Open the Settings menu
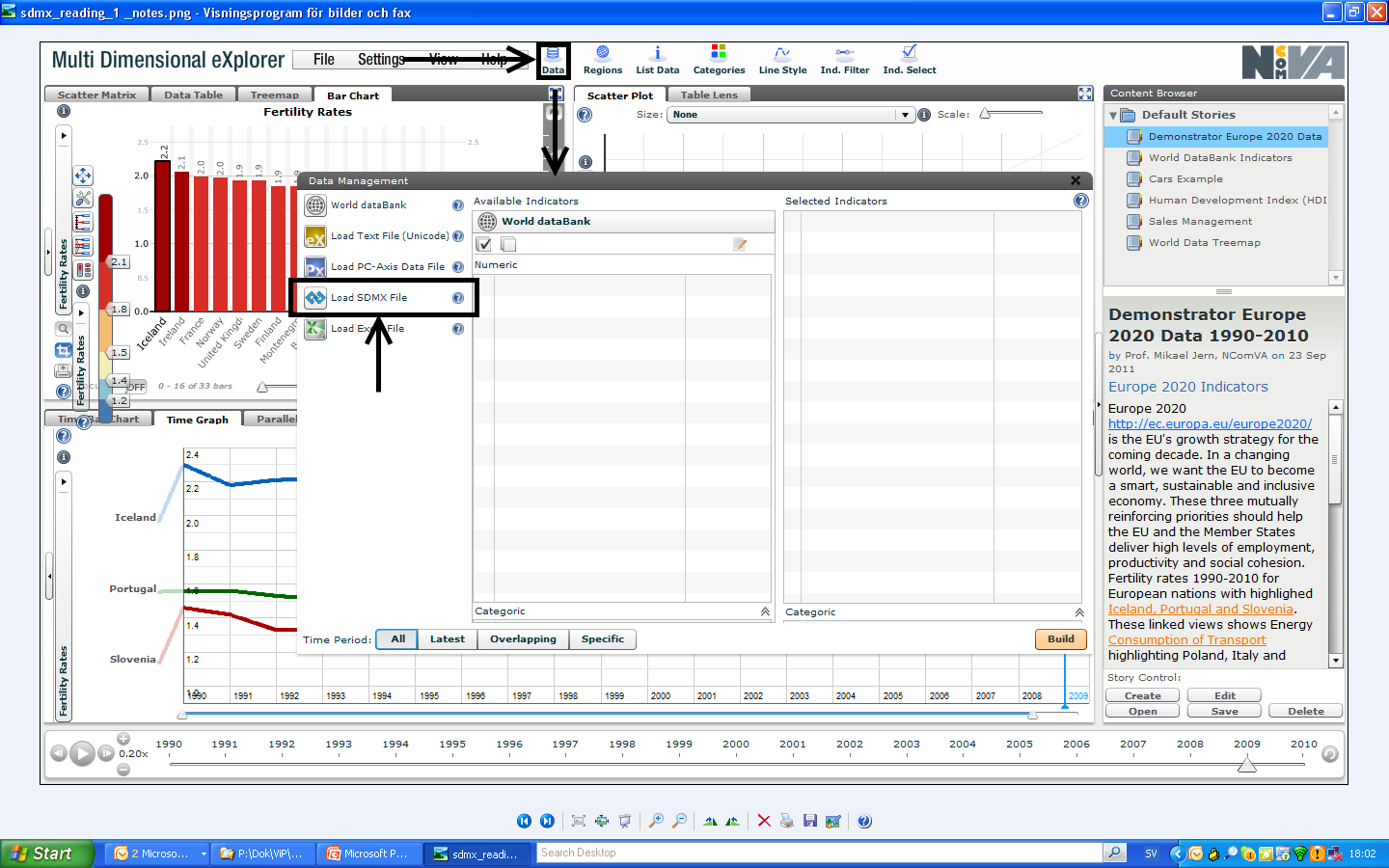The height and width of the screenshot is (868, 1389). [x=381, y=60]
